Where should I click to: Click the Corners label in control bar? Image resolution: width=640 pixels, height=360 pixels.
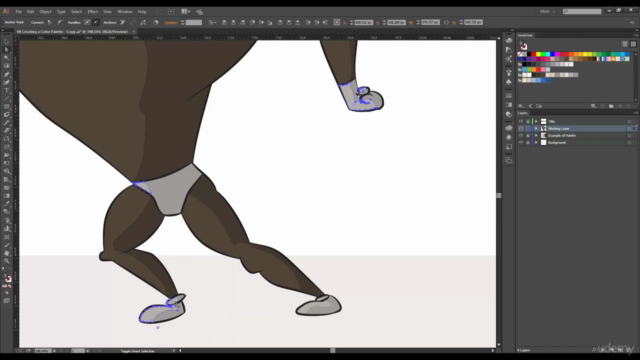click(x=171, y=22)
